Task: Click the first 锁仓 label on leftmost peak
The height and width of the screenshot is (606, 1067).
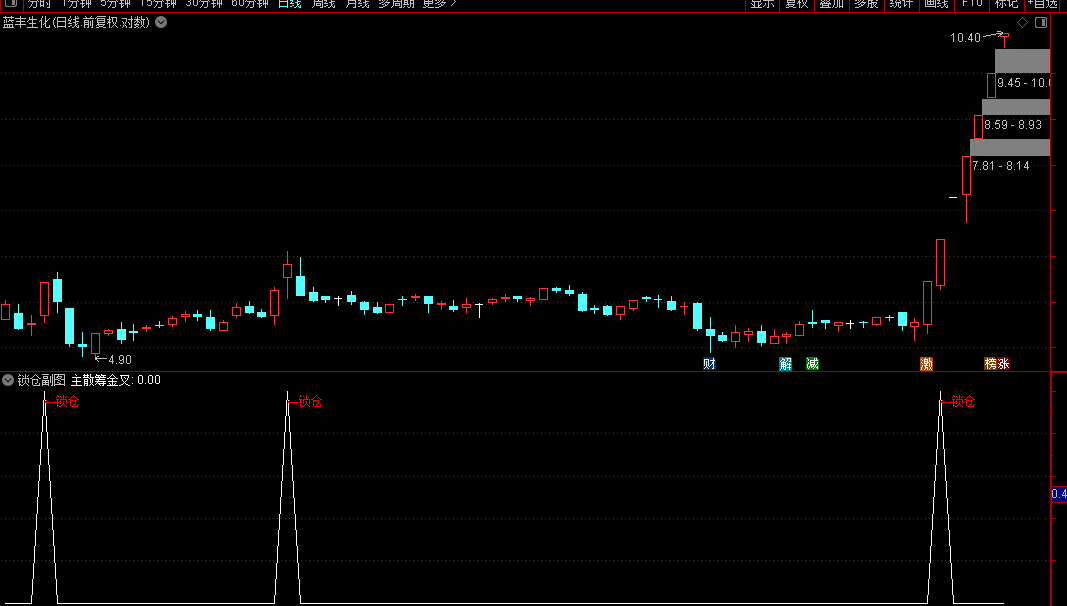Action: tap(67, 402)
